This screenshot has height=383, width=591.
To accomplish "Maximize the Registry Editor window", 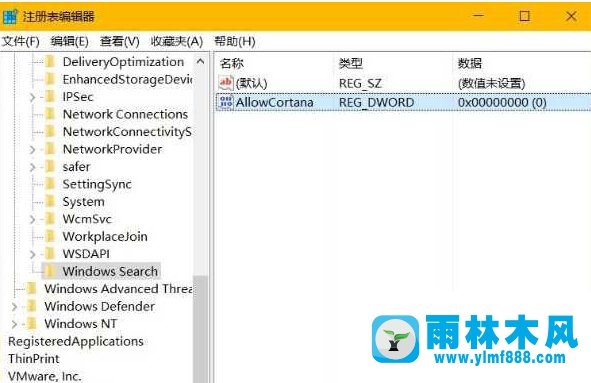I will point(524,16).
